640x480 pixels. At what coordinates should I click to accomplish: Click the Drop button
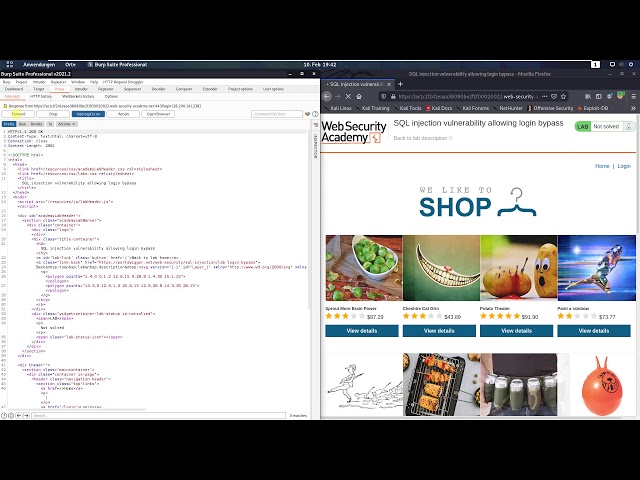coord(53,114)
